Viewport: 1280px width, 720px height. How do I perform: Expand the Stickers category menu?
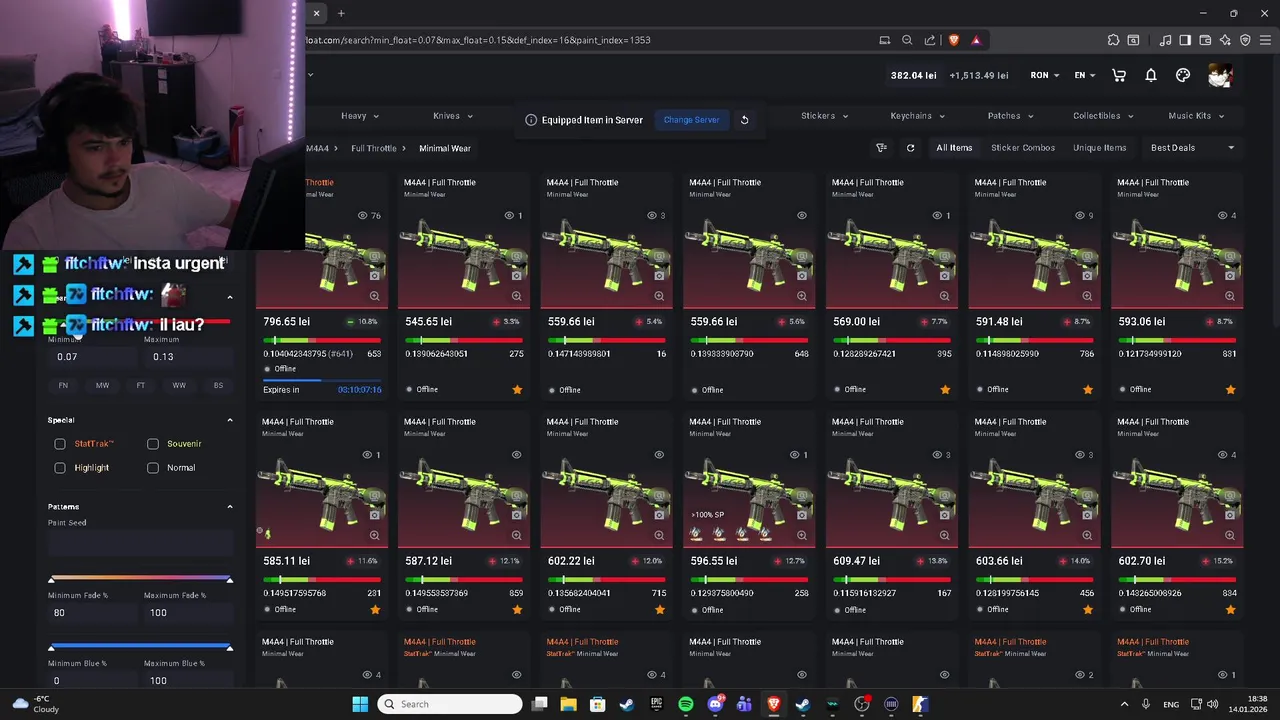click(824, 116)
